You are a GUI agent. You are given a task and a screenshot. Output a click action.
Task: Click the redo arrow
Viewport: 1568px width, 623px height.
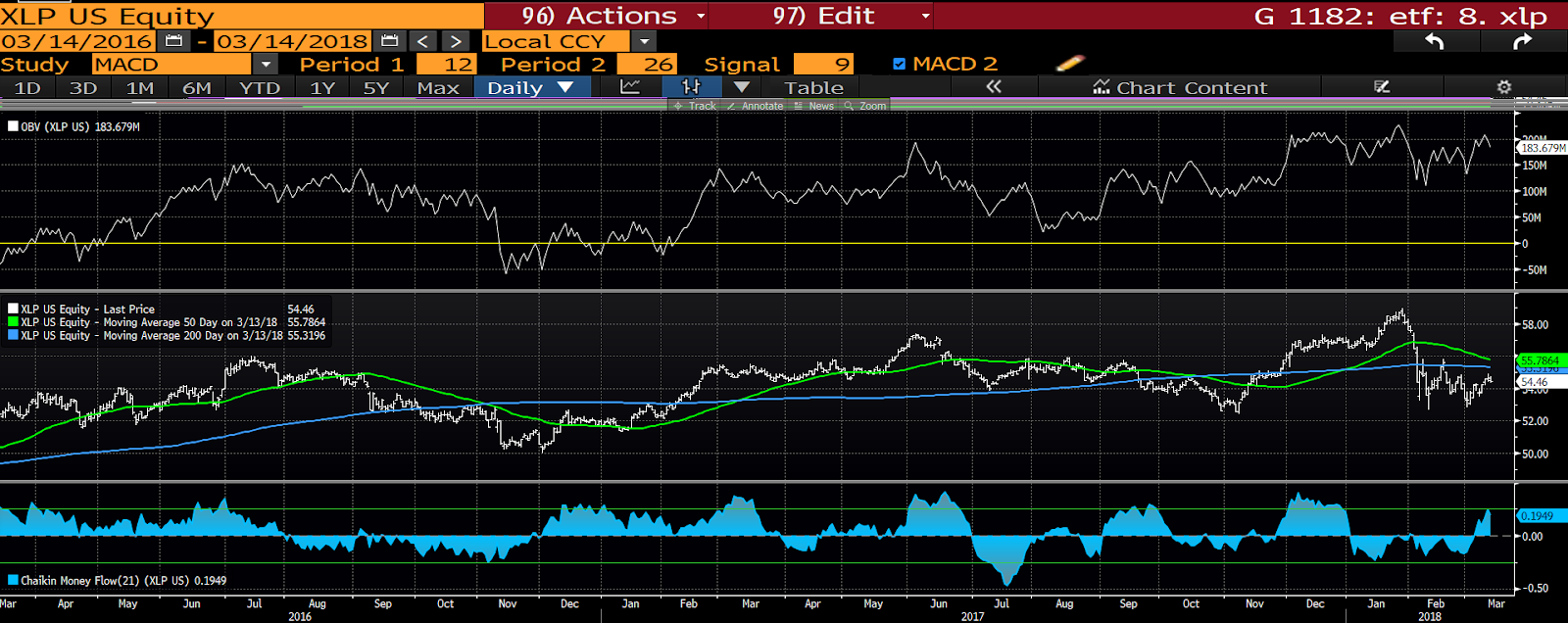tap(1522, 41)
